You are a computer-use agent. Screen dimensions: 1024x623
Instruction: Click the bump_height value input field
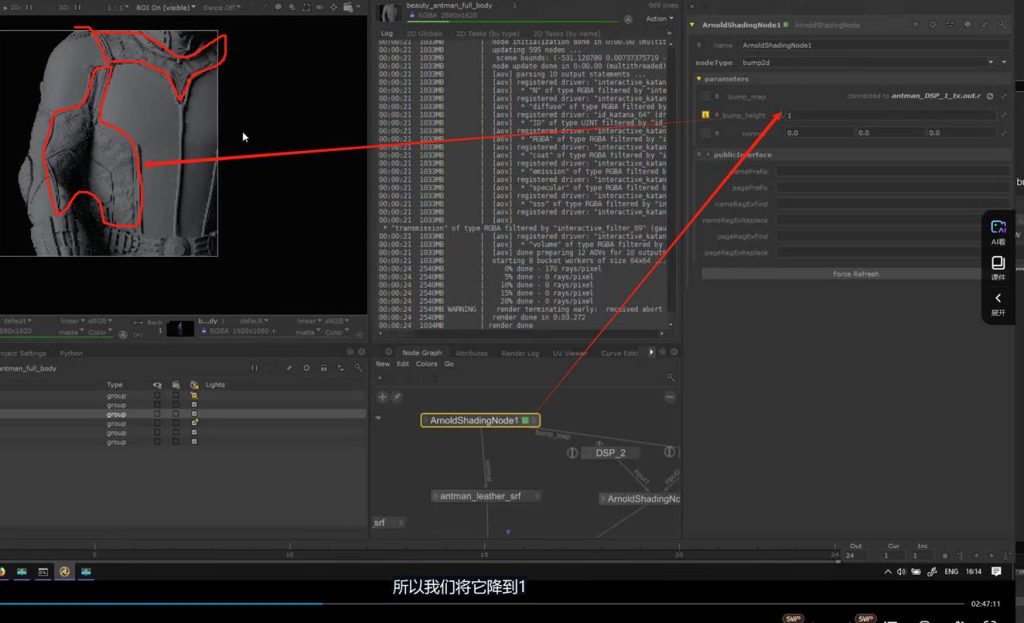click(890, 115)
